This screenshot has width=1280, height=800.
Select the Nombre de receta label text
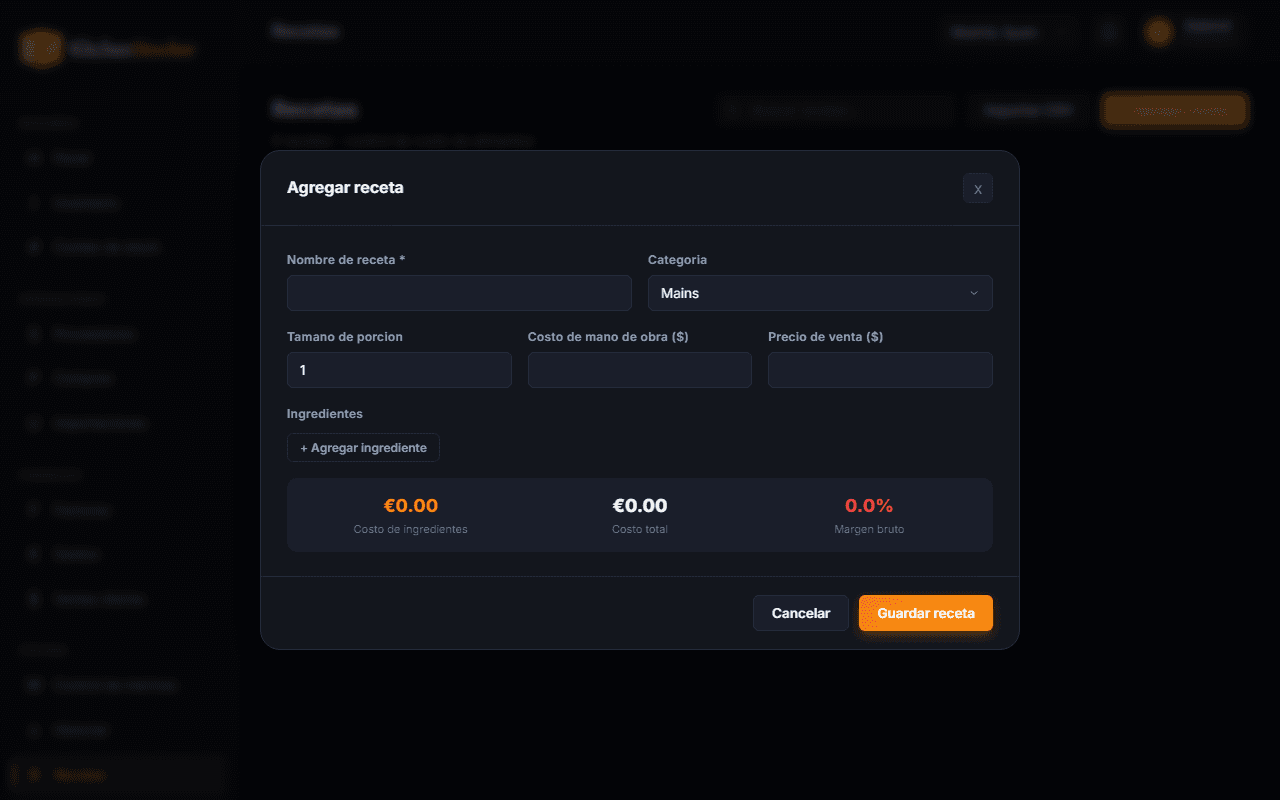coord(346,259)
